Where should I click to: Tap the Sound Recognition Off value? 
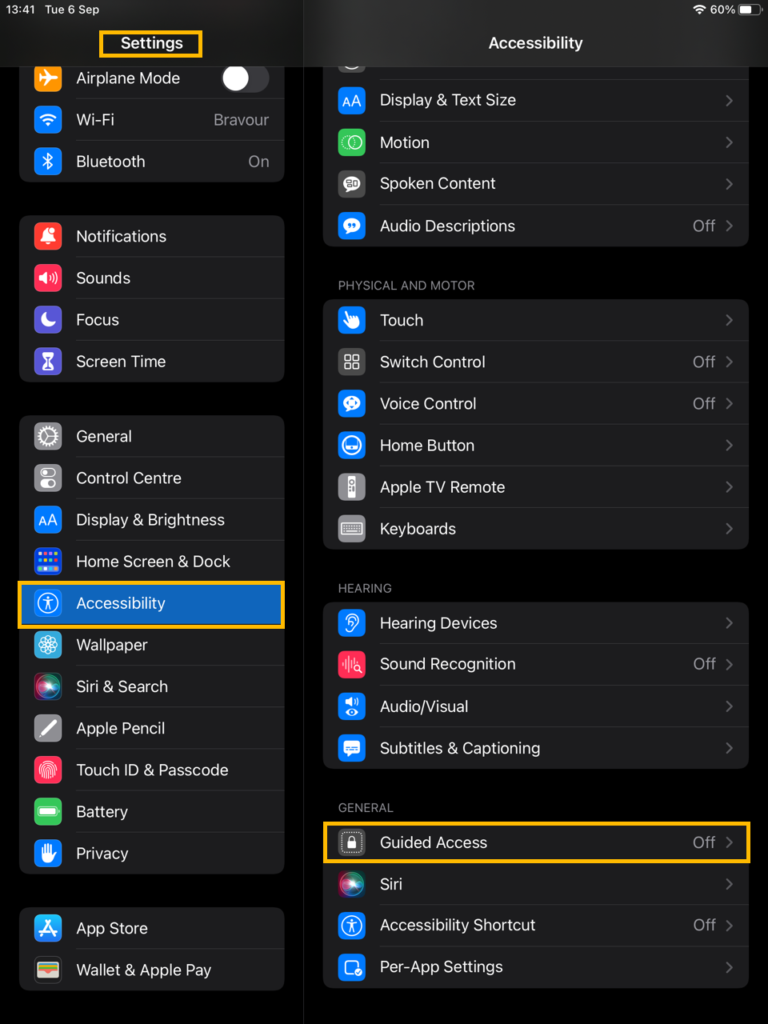click(704, 664)
